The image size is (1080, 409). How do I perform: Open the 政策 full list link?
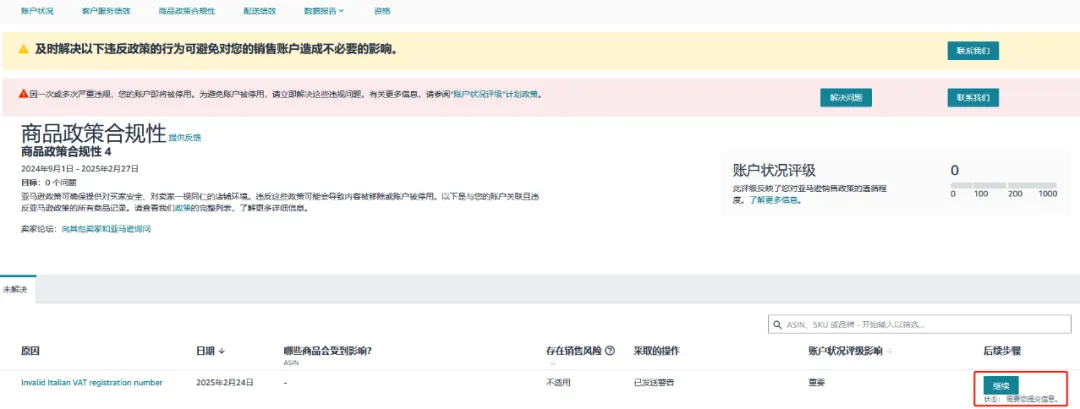coord(182,207)
